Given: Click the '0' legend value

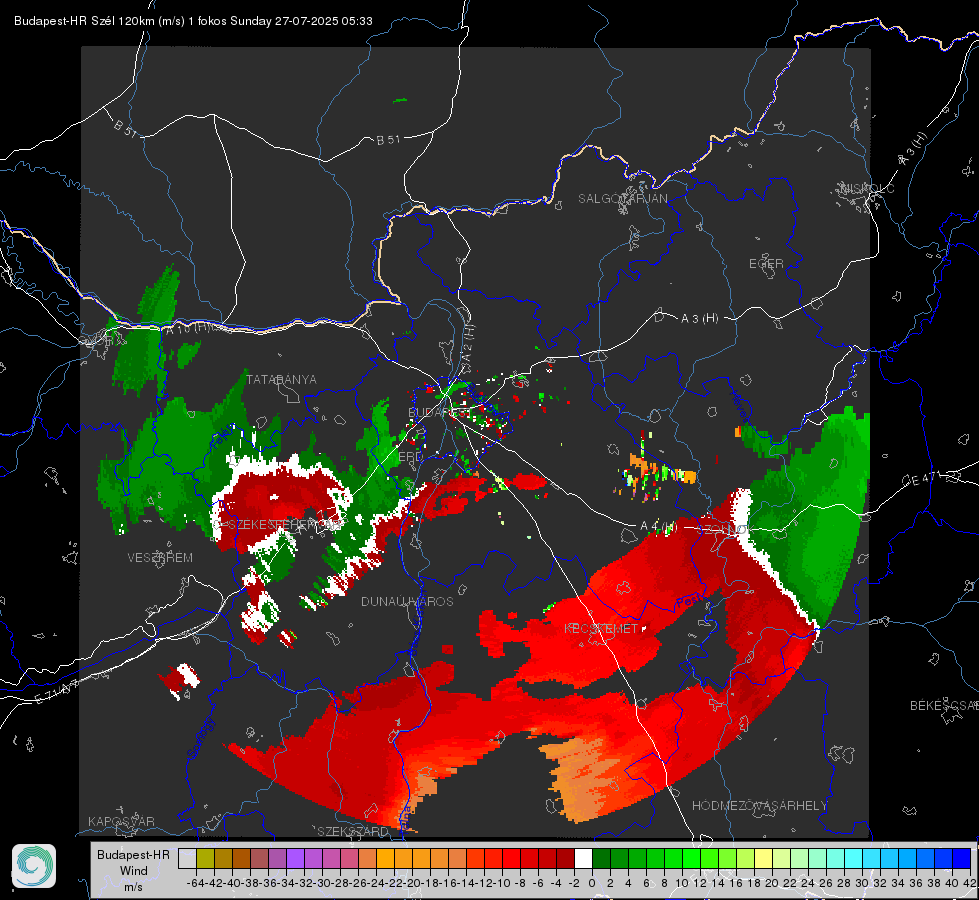Looking at the screenshot, I should pos(592,883).
